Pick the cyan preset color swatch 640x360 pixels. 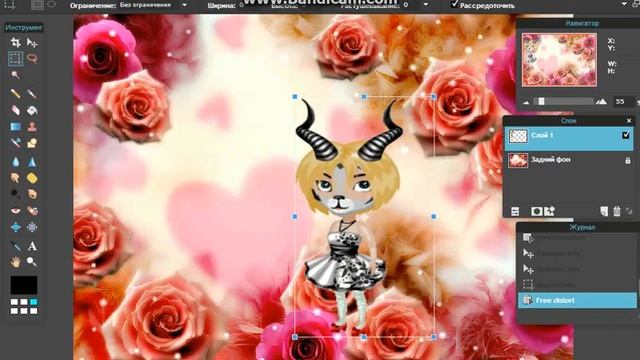33,302
